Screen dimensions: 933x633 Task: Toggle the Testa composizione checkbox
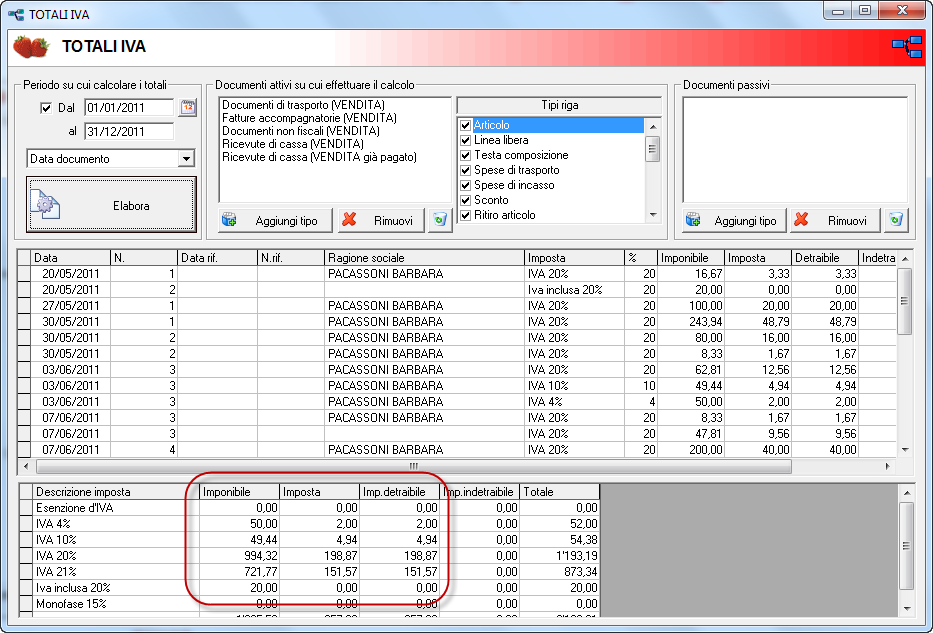466,155
